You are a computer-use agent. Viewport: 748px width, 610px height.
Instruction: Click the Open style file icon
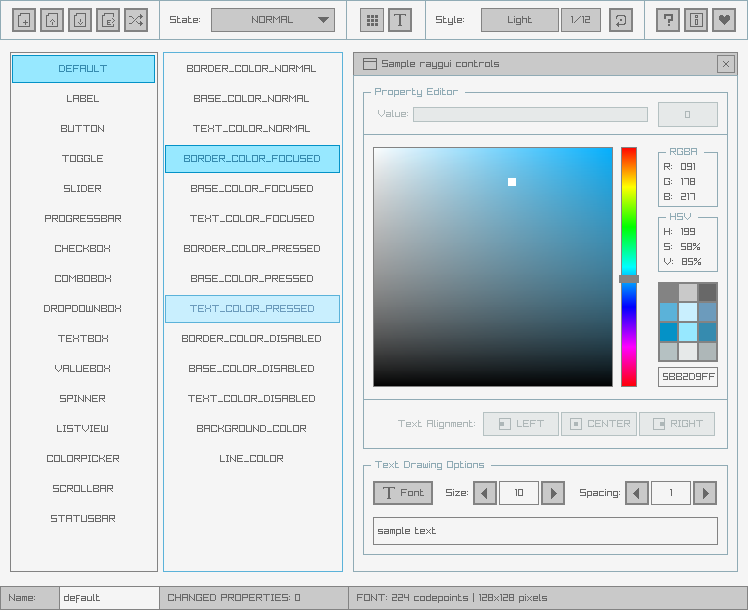(x=52, y=20)
